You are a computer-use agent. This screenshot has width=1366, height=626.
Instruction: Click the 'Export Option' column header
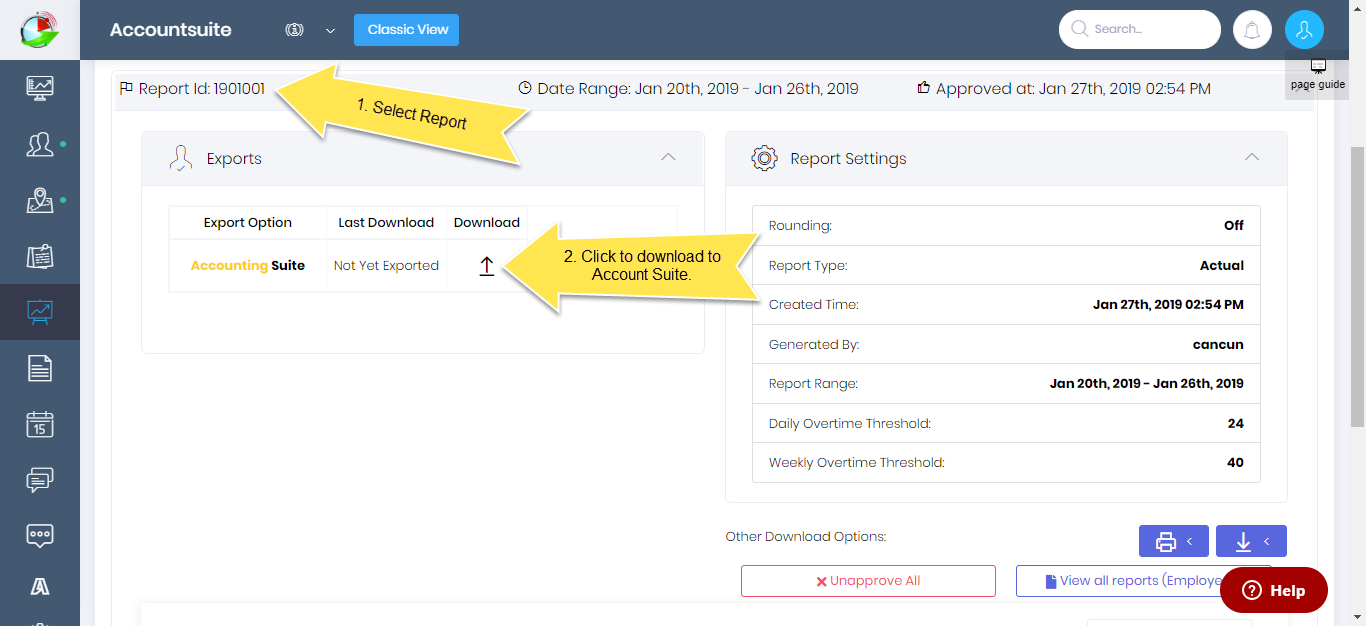coord(248,223)
